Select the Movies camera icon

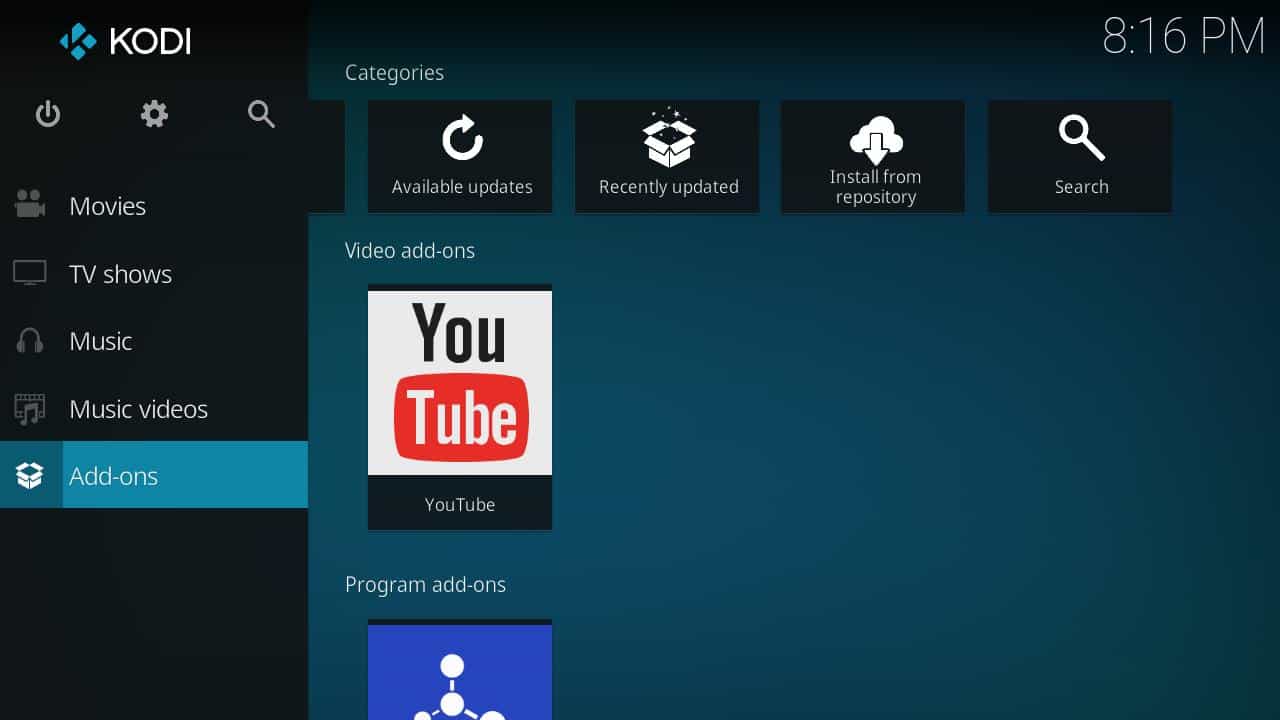pos(30,205)
